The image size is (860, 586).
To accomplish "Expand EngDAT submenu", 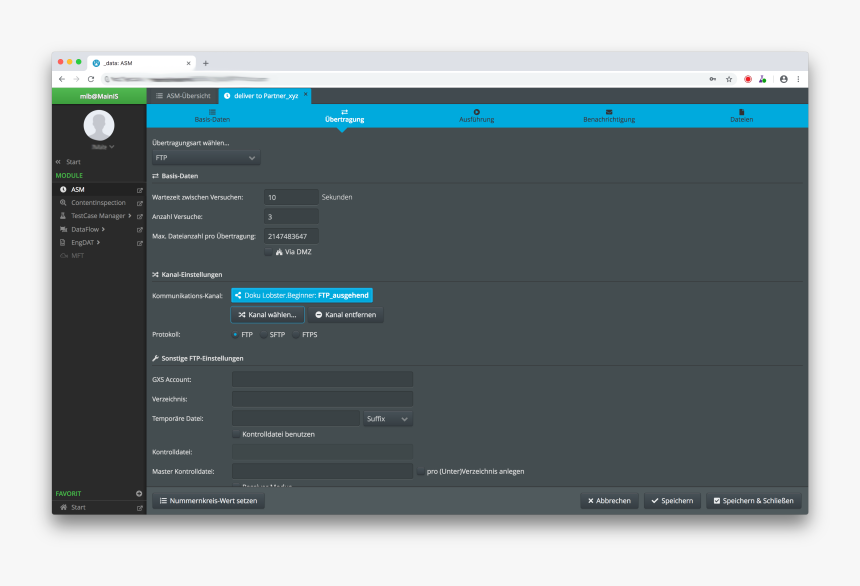I will click(x=98, y=242).
